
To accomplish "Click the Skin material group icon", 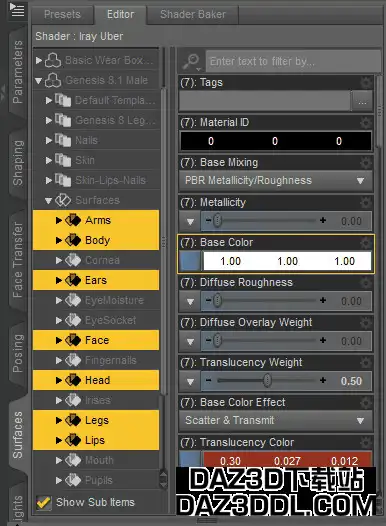I will (63, 160).
